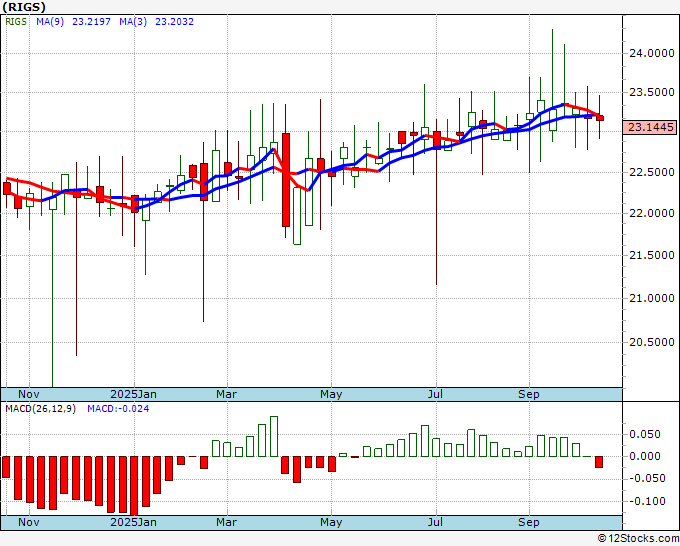680x546 pixels.
Task: Click the current price tag 23.1445
Action: point(651,127)
